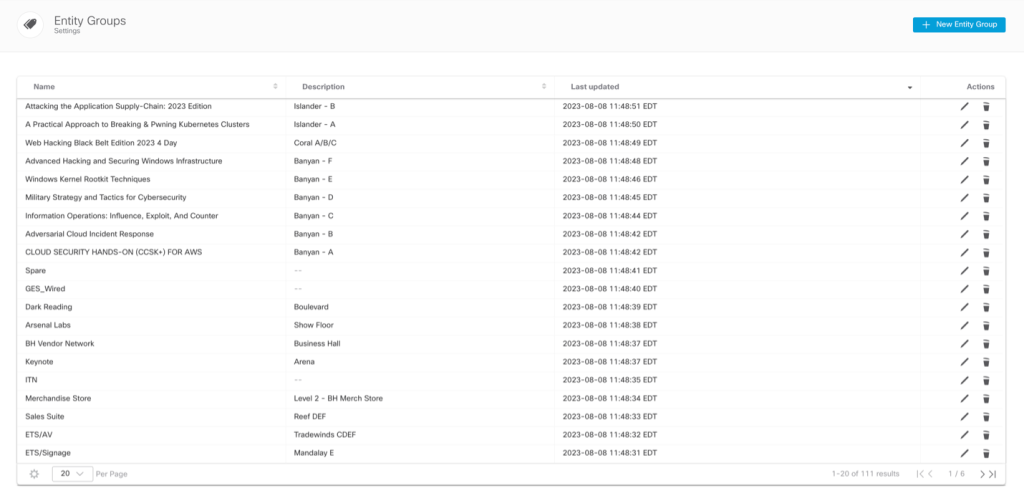Go to next page of results
This screenshot has width=1024, height=501.
981,473
